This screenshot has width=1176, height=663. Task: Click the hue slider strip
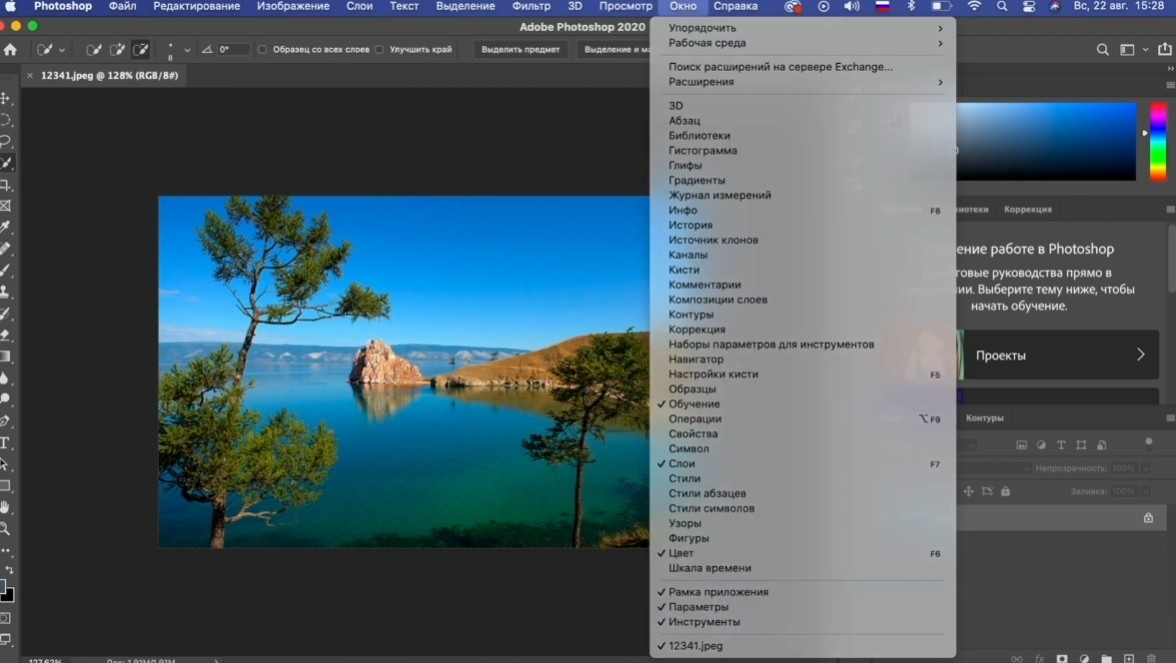pyautogui.click(x=1159, y=142)
